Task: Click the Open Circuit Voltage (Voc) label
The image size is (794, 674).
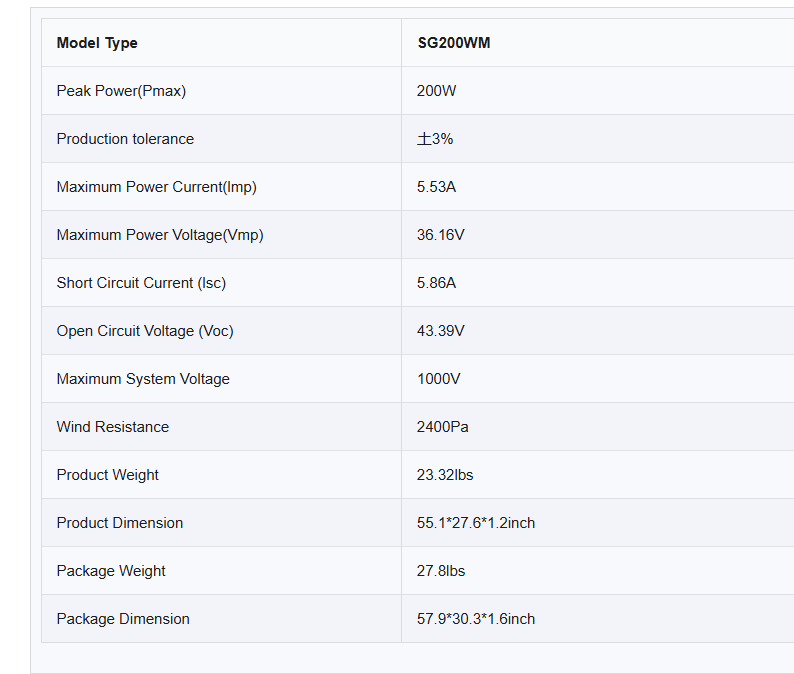Action: pos(145,331)
